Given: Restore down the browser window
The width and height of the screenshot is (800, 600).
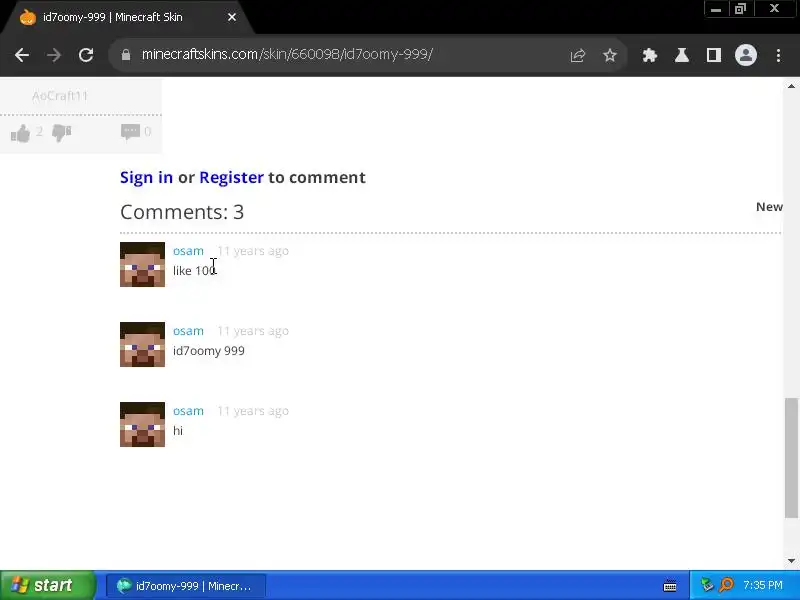Looking at the screenshot, I should coord(740,9).
